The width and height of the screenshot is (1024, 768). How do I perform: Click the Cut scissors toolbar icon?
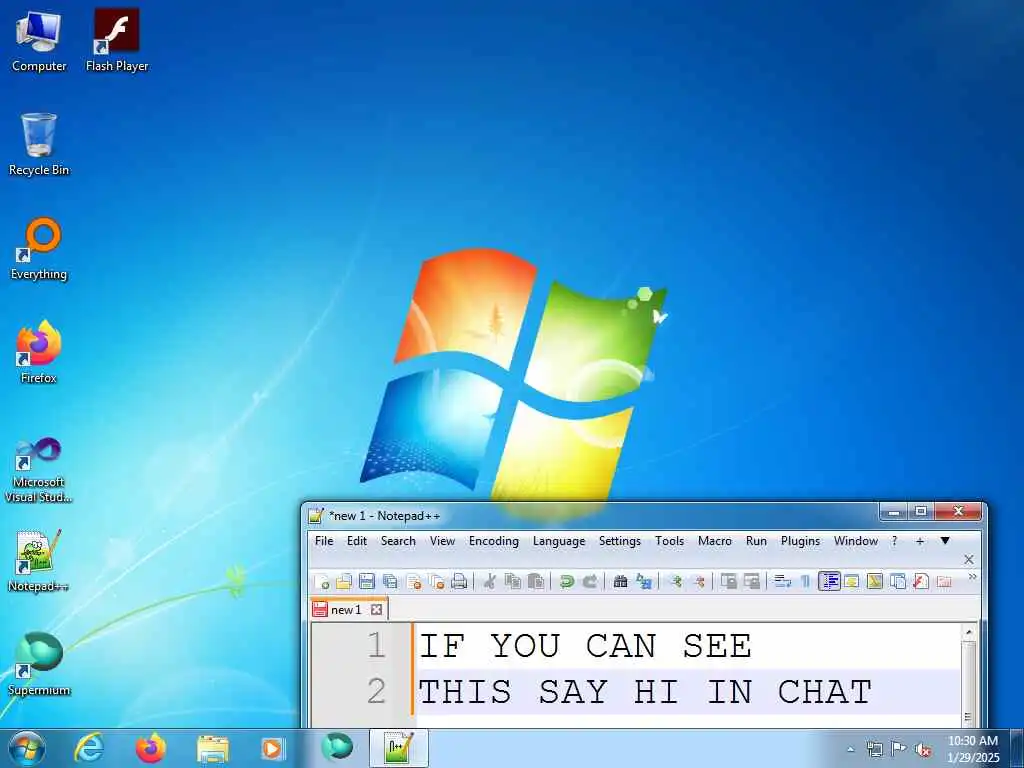pos(490,581)
